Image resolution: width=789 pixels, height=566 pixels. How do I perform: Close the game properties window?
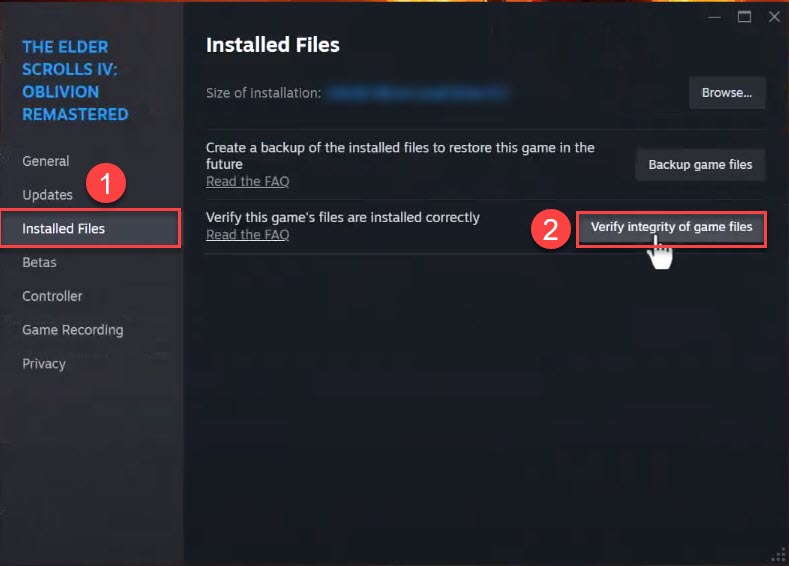point(773,17)
